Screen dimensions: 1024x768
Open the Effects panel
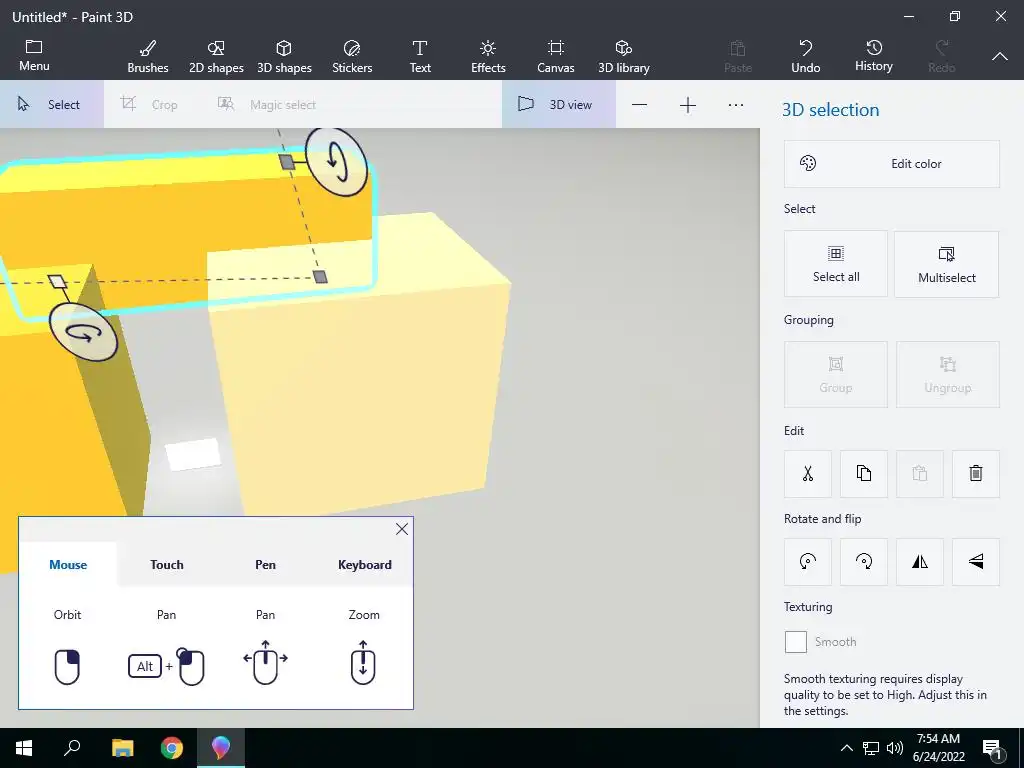(488, 56)
